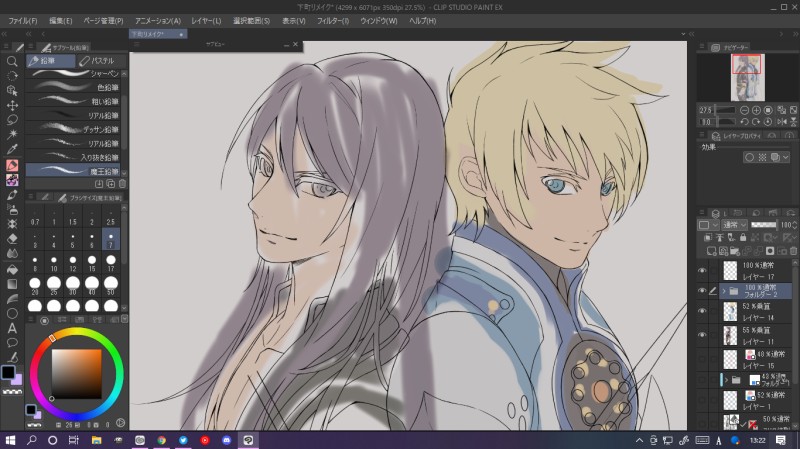The width and height of the screenshot is (800, 449).
Task: Select the Eyedropper tool
Action: click(12, 149)
